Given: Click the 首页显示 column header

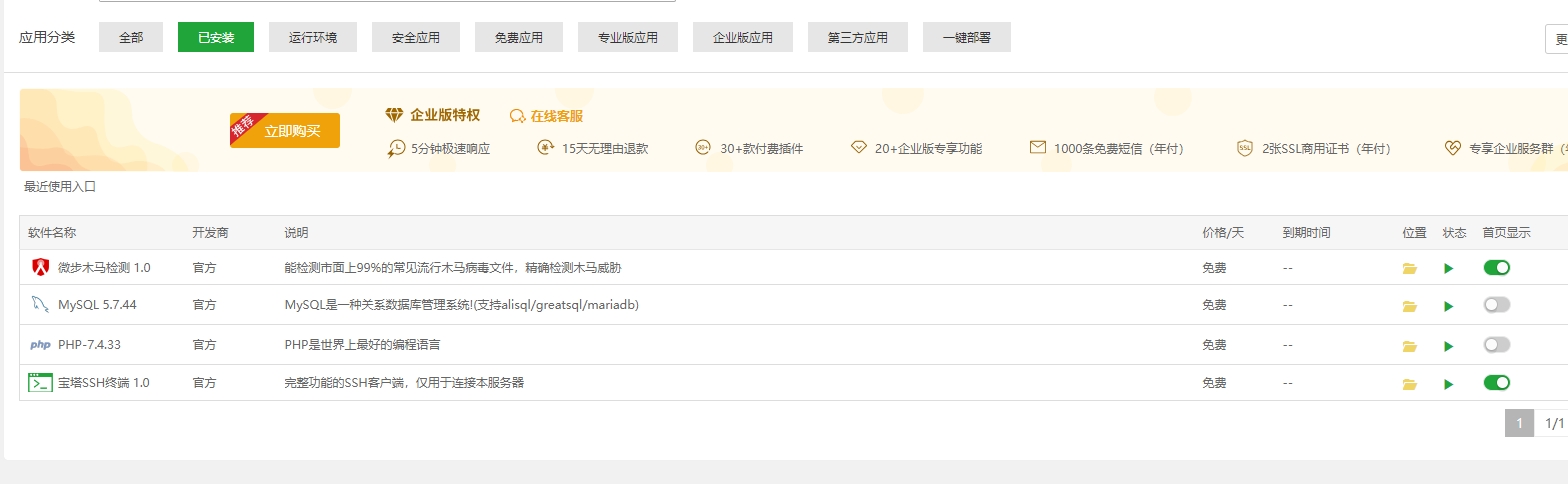Looking at the screenshot, I should click(1507, 233).
